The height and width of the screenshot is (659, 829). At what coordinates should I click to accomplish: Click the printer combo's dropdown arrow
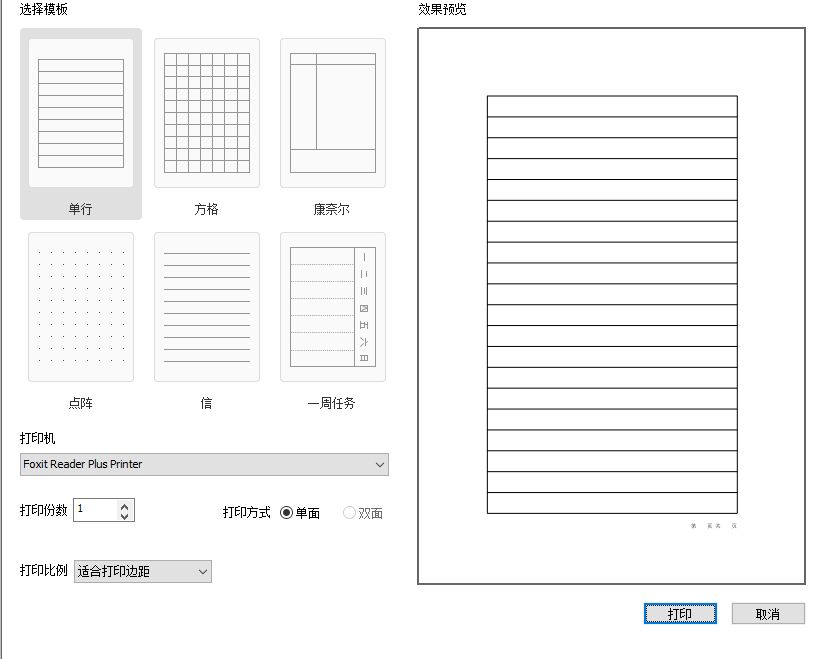(379, 464)
